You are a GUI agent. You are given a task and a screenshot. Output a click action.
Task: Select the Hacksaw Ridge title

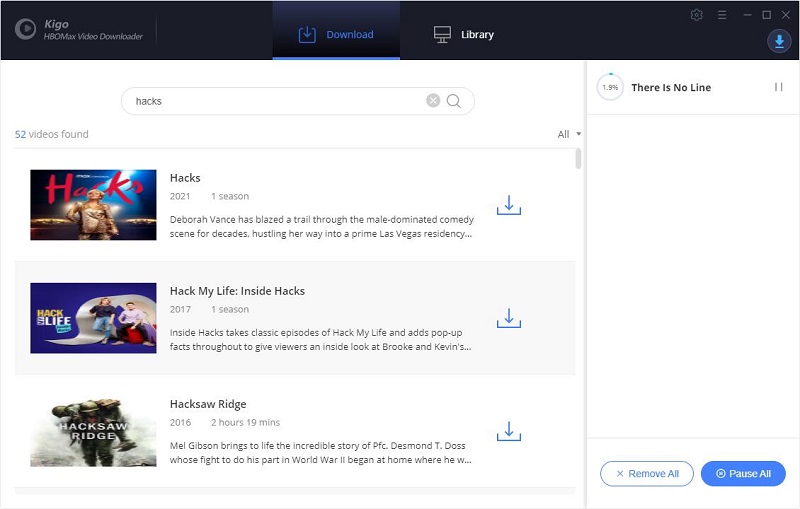(x=208, y=404)
